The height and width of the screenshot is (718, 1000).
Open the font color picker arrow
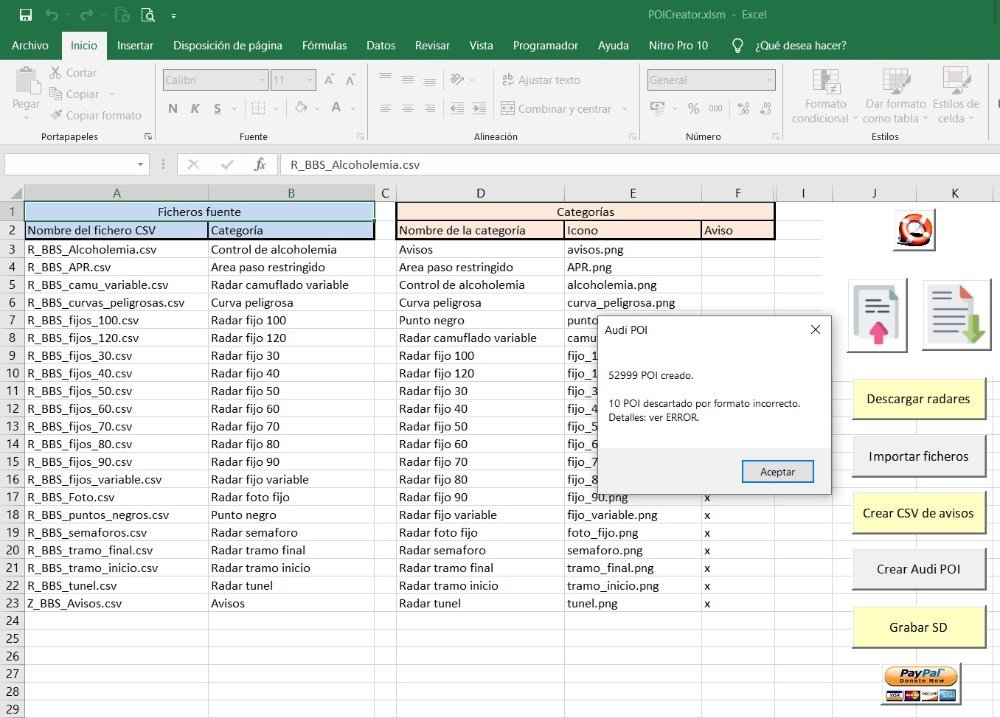tap(352, 109)
